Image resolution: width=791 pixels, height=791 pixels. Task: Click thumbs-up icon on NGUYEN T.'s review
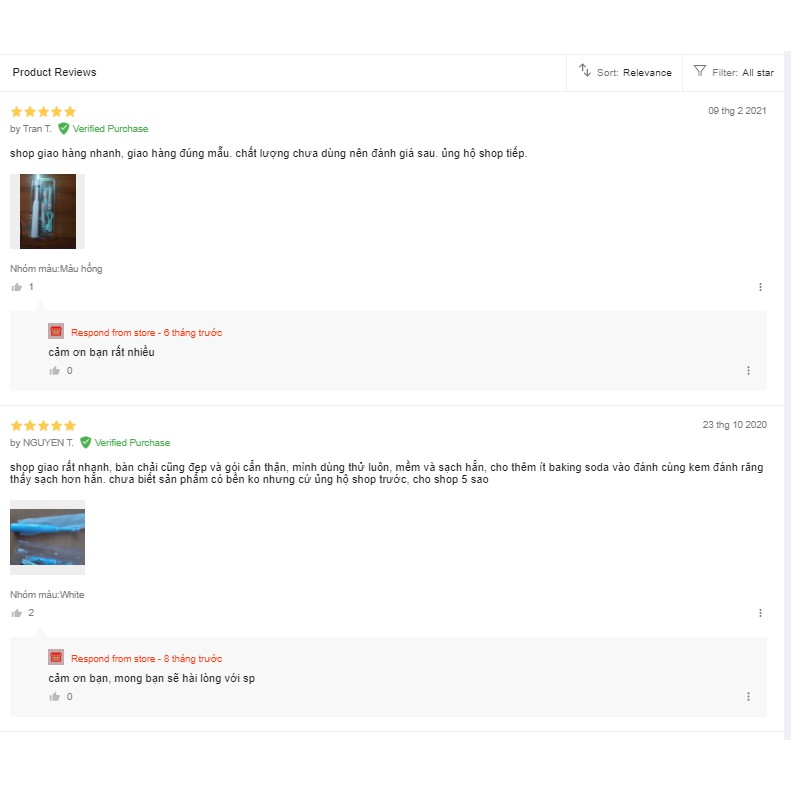(x=16, y=613)
